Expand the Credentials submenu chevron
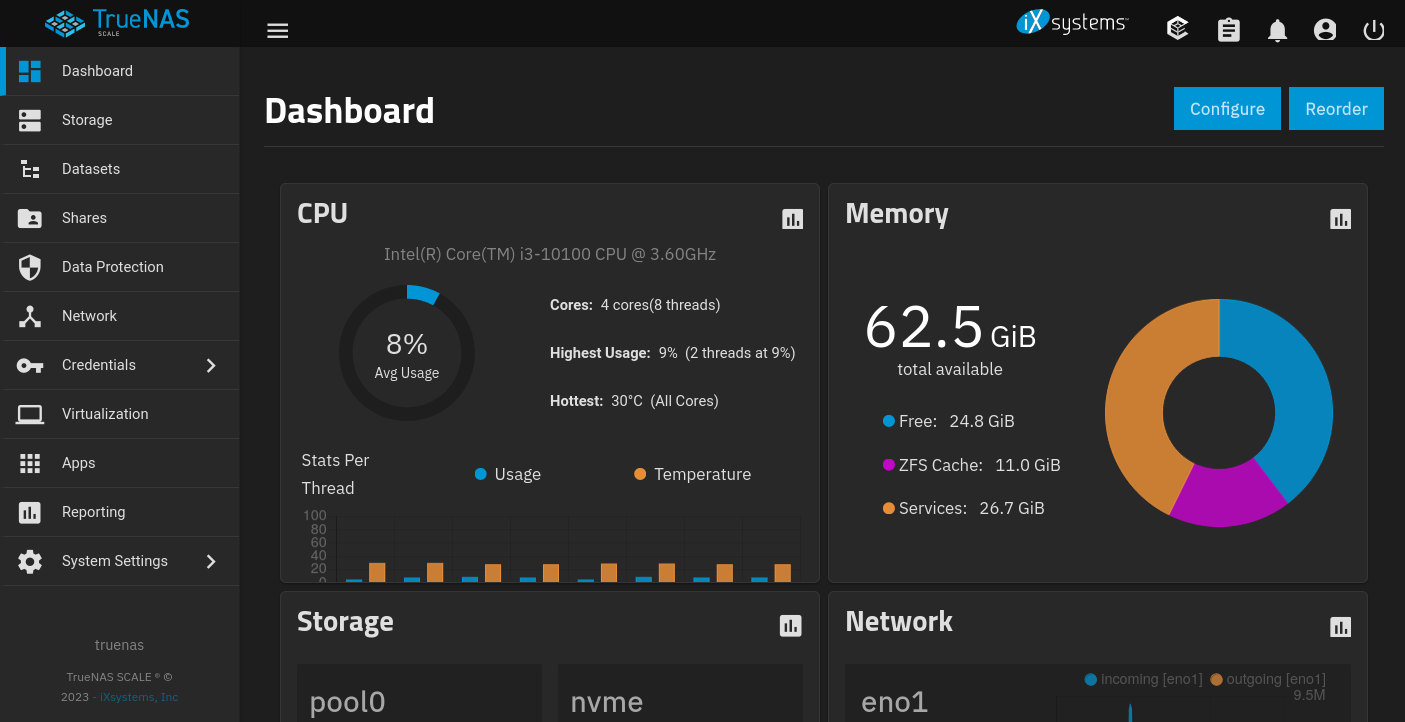 [211, 365]
